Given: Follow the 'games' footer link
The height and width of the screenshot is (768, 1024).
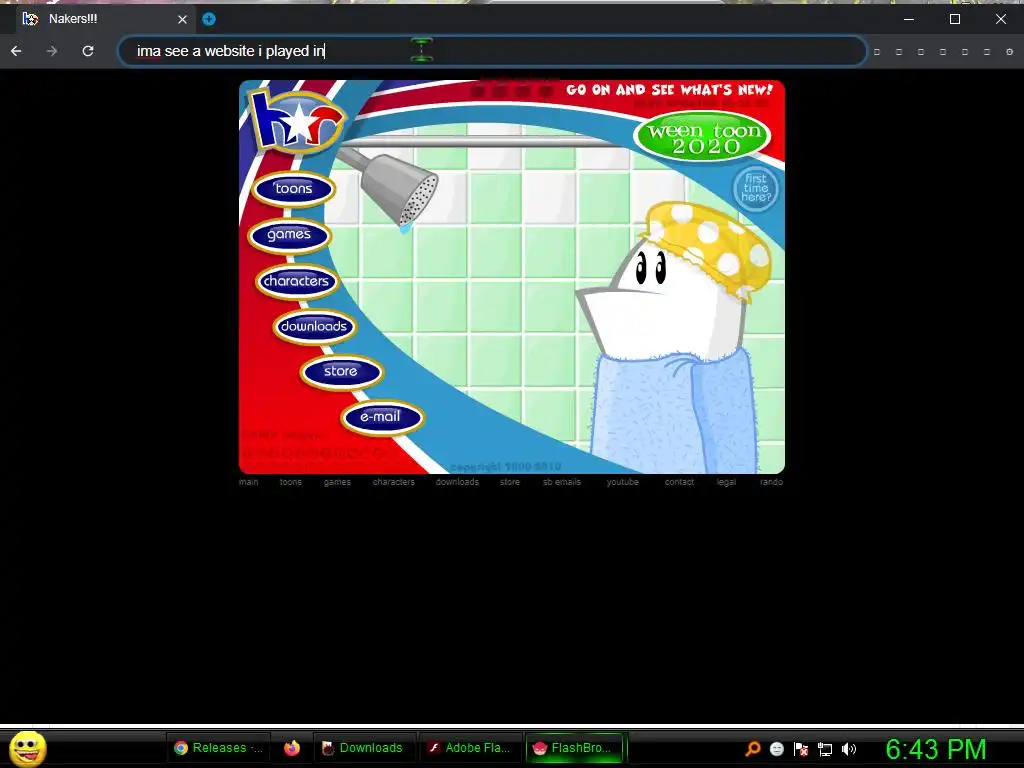Looking at the screenshot, I should 337,482.
